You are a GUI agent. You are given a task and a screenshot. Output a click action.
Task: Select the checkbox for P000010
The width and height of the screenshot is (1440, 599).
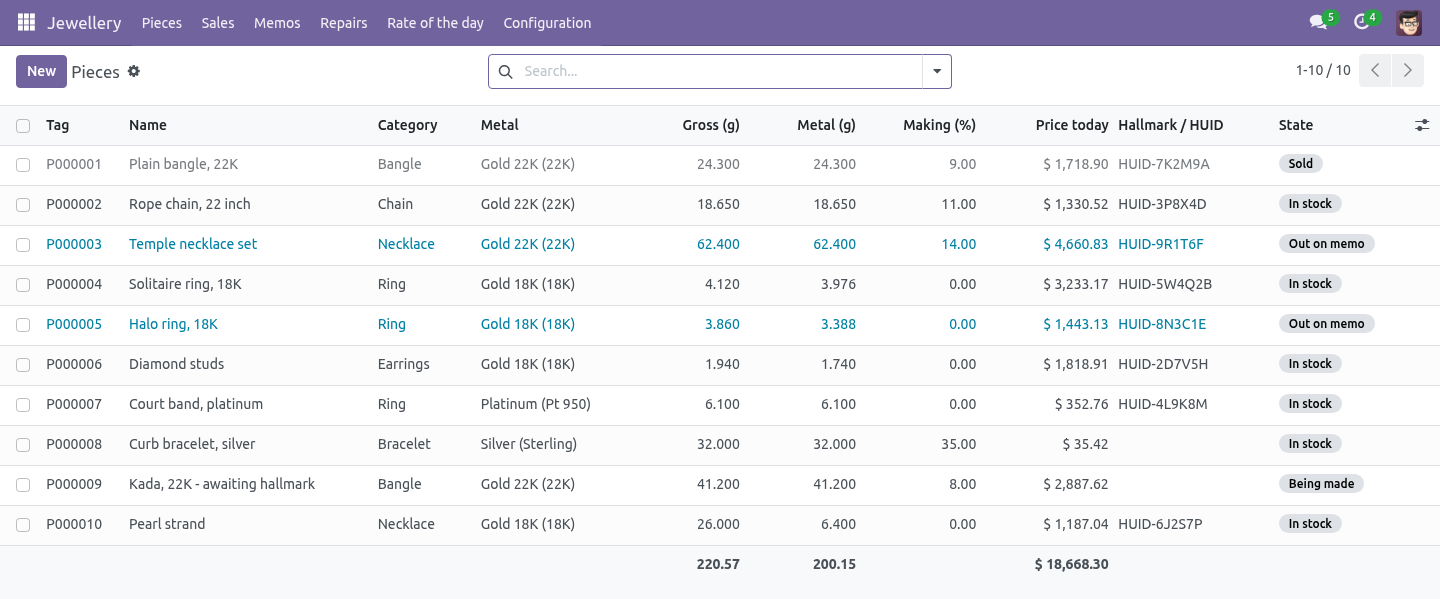(23, 525)
